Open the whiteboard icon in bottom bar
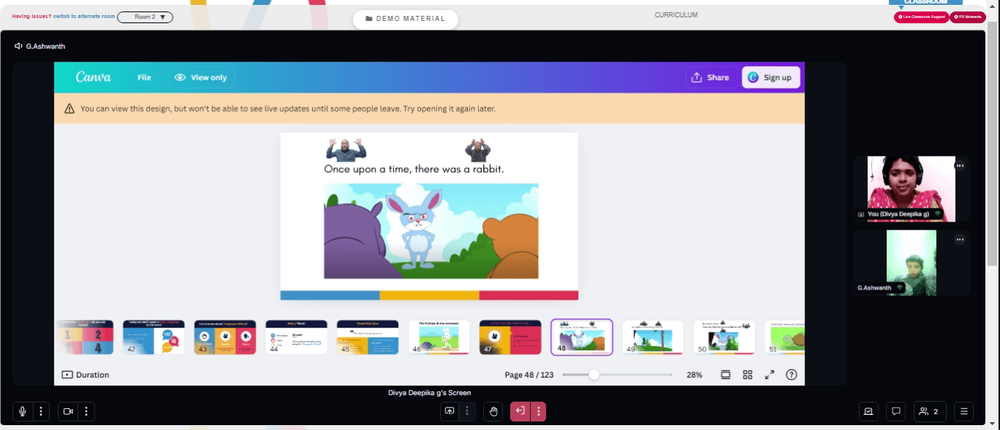 tap(867, 411)
